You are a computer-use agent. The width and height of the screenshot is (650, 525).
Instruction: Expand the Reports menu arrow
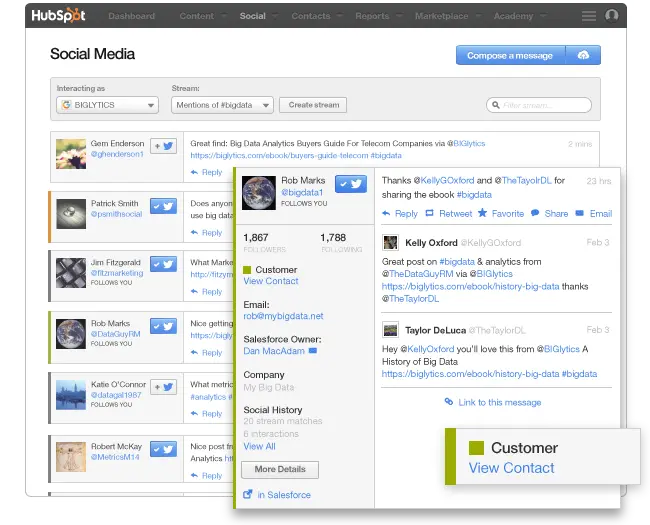coord(399,16)
